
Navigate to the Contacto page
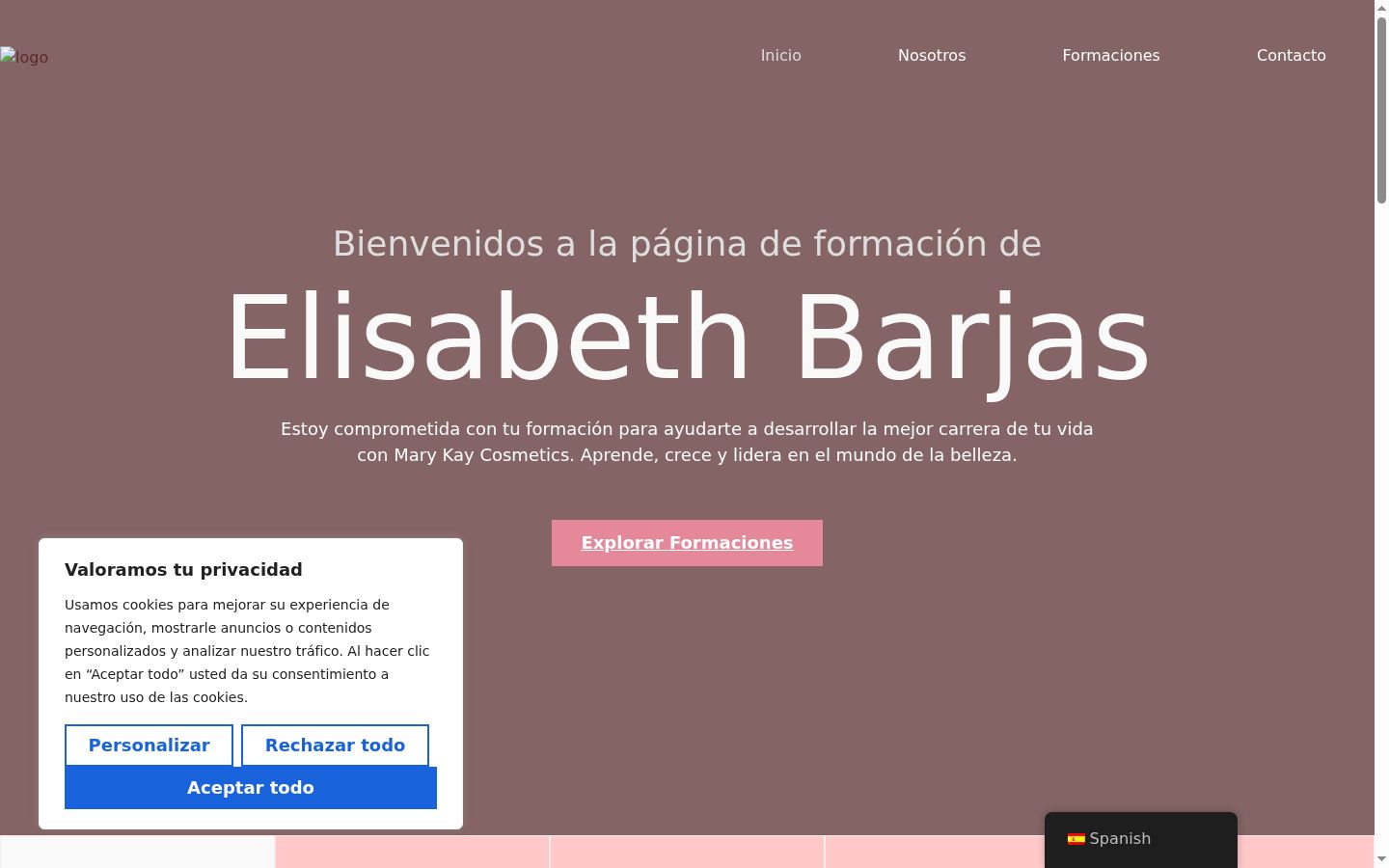click(x=1291, y=56)
